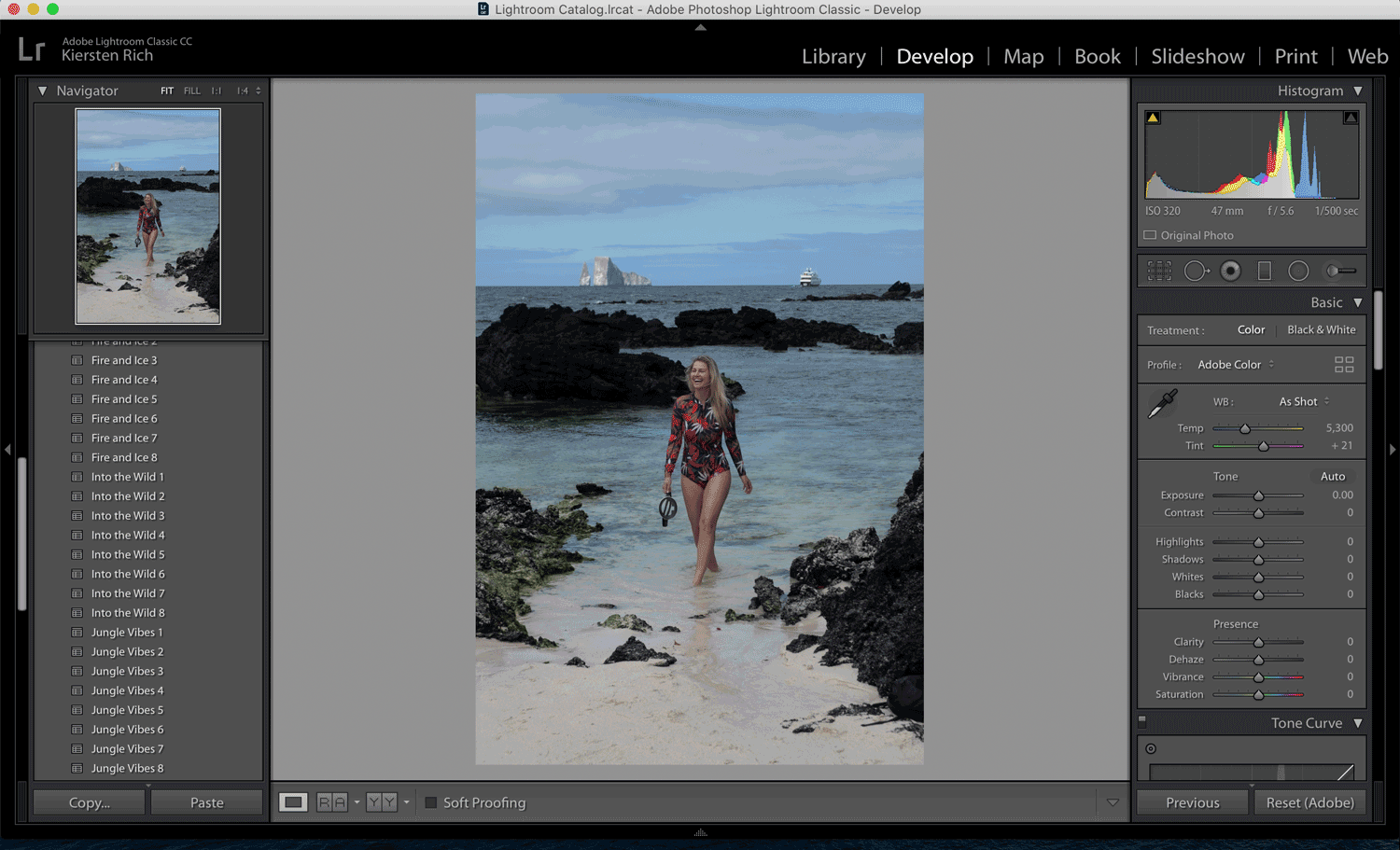Set navigator zoom to FIT

[x=167, y=91]
